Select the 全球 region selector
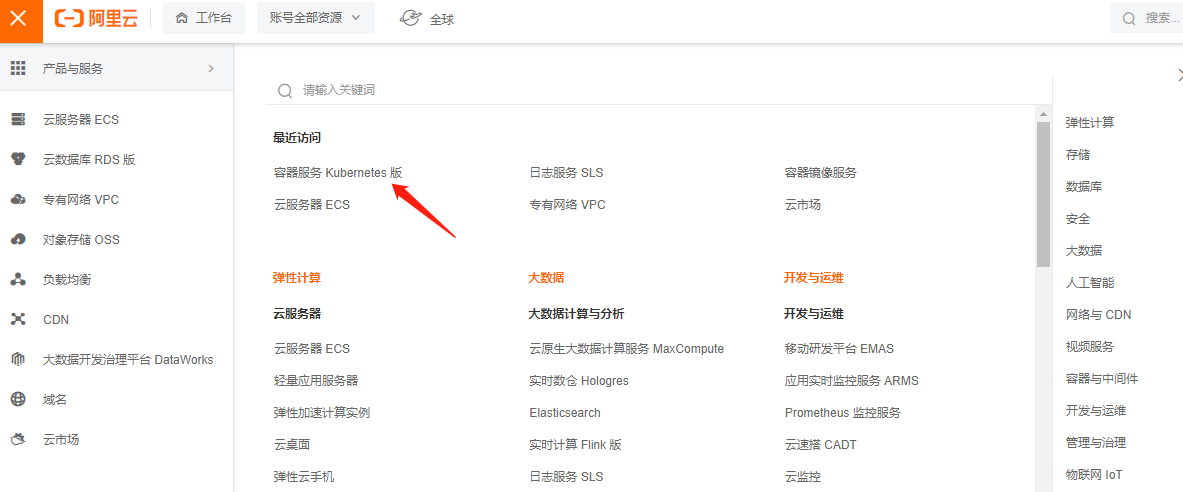Image resolution: width=1183 pixels, height=492 pixels. (x=428, y=19)
